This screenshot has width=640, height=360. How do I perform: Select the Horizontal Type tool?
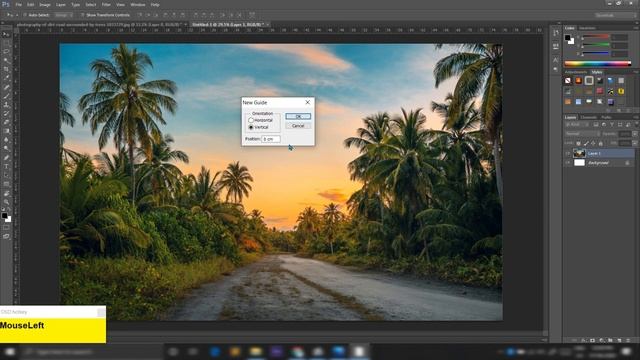click(x=6, y=167)
